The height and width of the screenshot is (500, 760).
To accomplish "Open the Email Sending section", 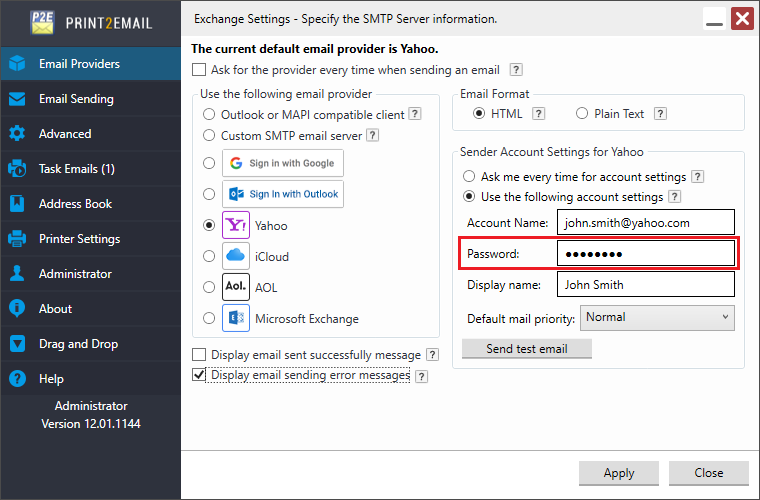I will pos(91,99).
